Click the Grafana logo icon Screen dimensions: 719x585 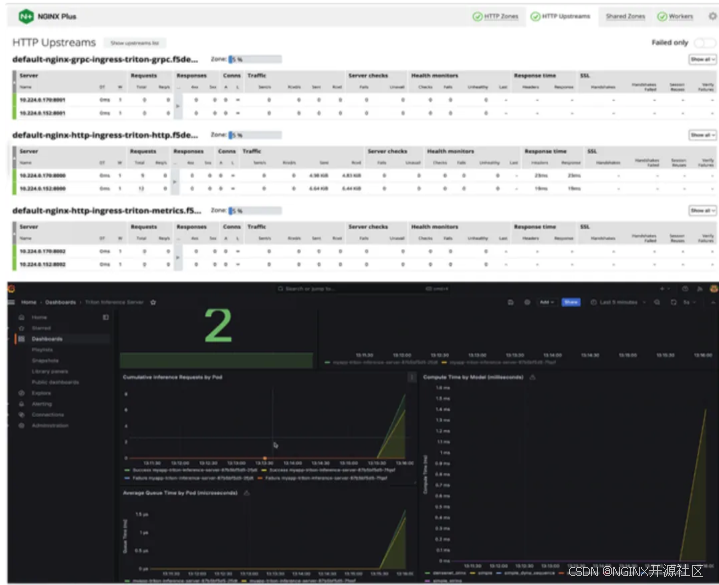click(11, 288)
